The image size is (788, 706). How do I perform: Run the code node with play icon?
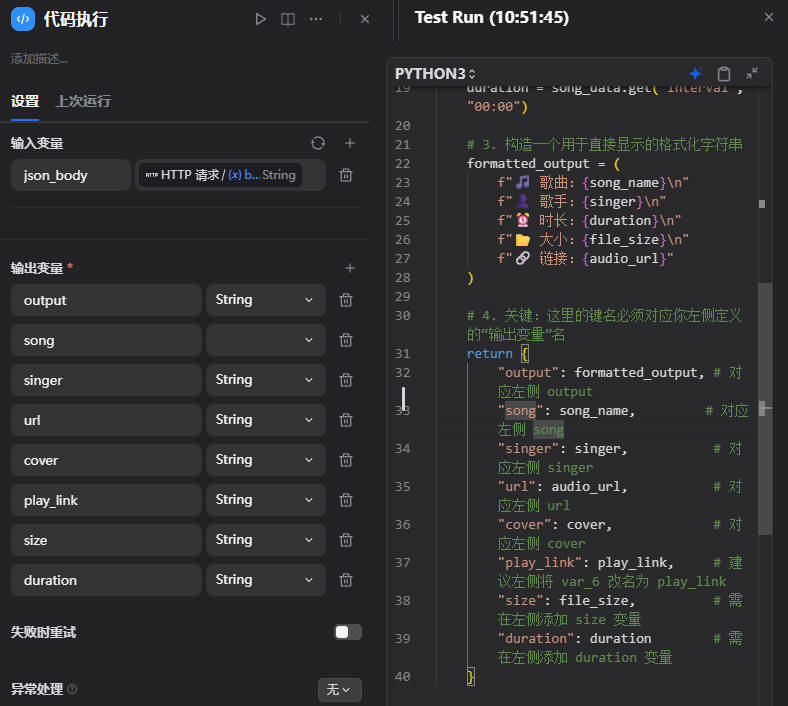coord(260,19)
